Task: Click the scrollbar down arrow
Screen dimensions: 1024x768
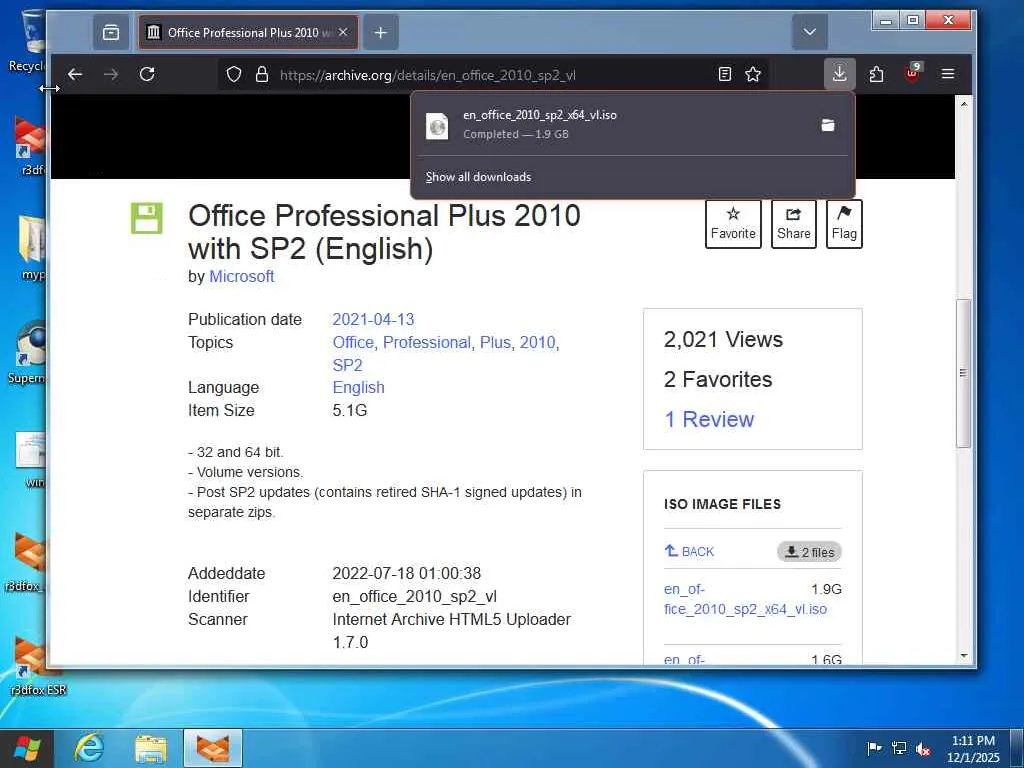Action: pyautogui.click(x=963, y=656)
